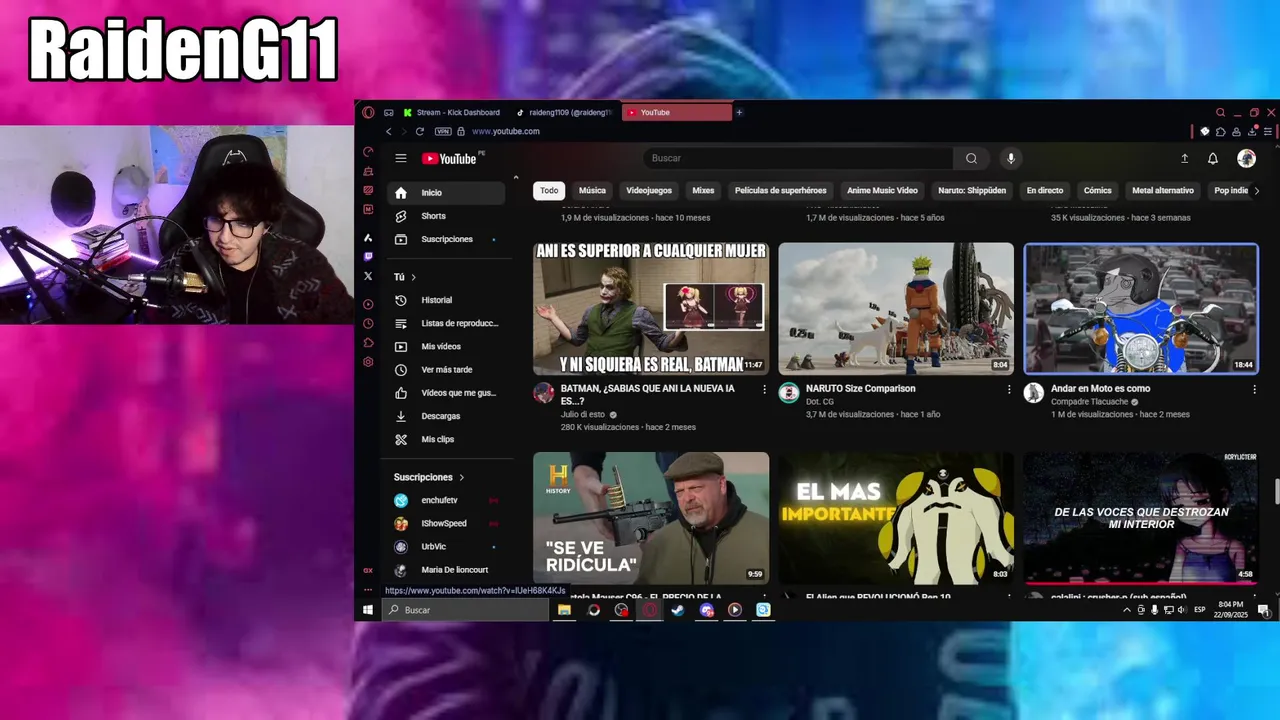Select the Anime Music Video chip
The image size is (1280, 720).
(882, 190)
